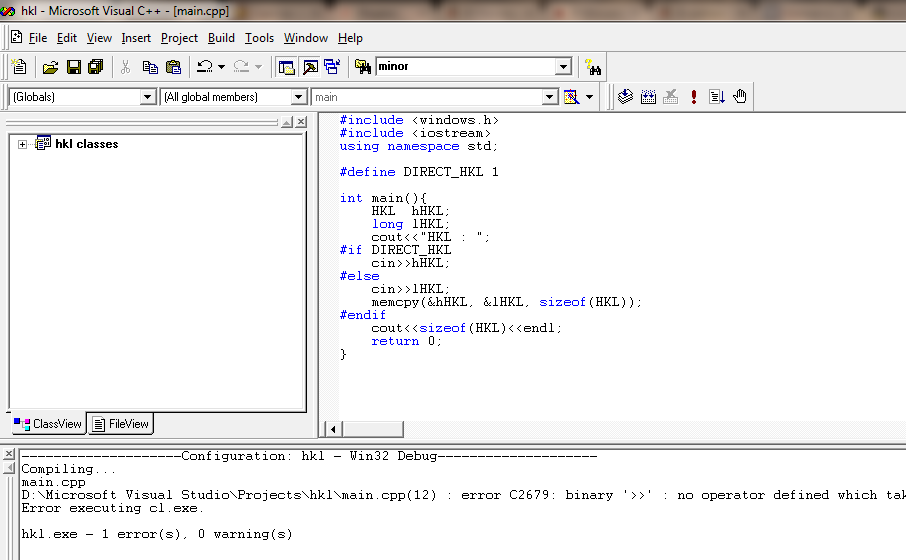Open the (Globals) class dropdown
The width and height of the screenshot is (906, 560).
coord(148,97)
